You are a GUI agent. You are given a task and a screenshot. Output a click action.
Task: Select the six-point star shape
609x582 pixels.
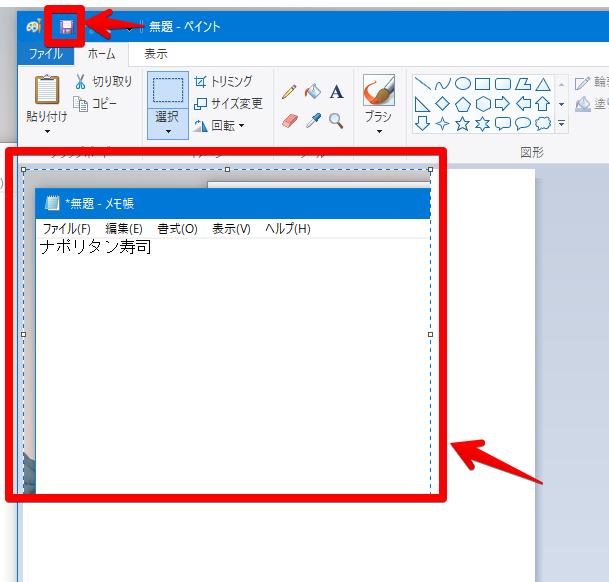pyautogui.click(x=482, y=124)
